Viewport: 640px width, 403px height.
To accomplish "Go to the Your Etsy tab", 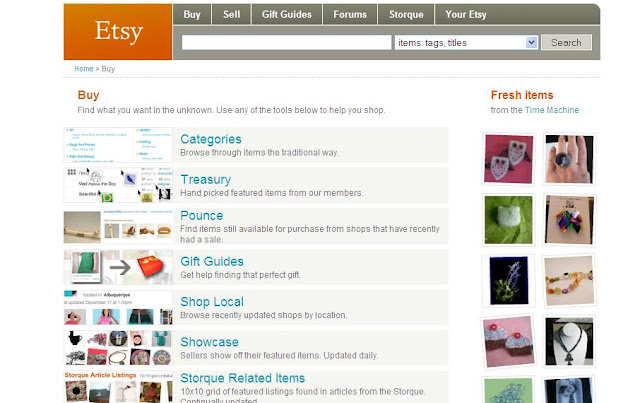I will coord(466,14).
